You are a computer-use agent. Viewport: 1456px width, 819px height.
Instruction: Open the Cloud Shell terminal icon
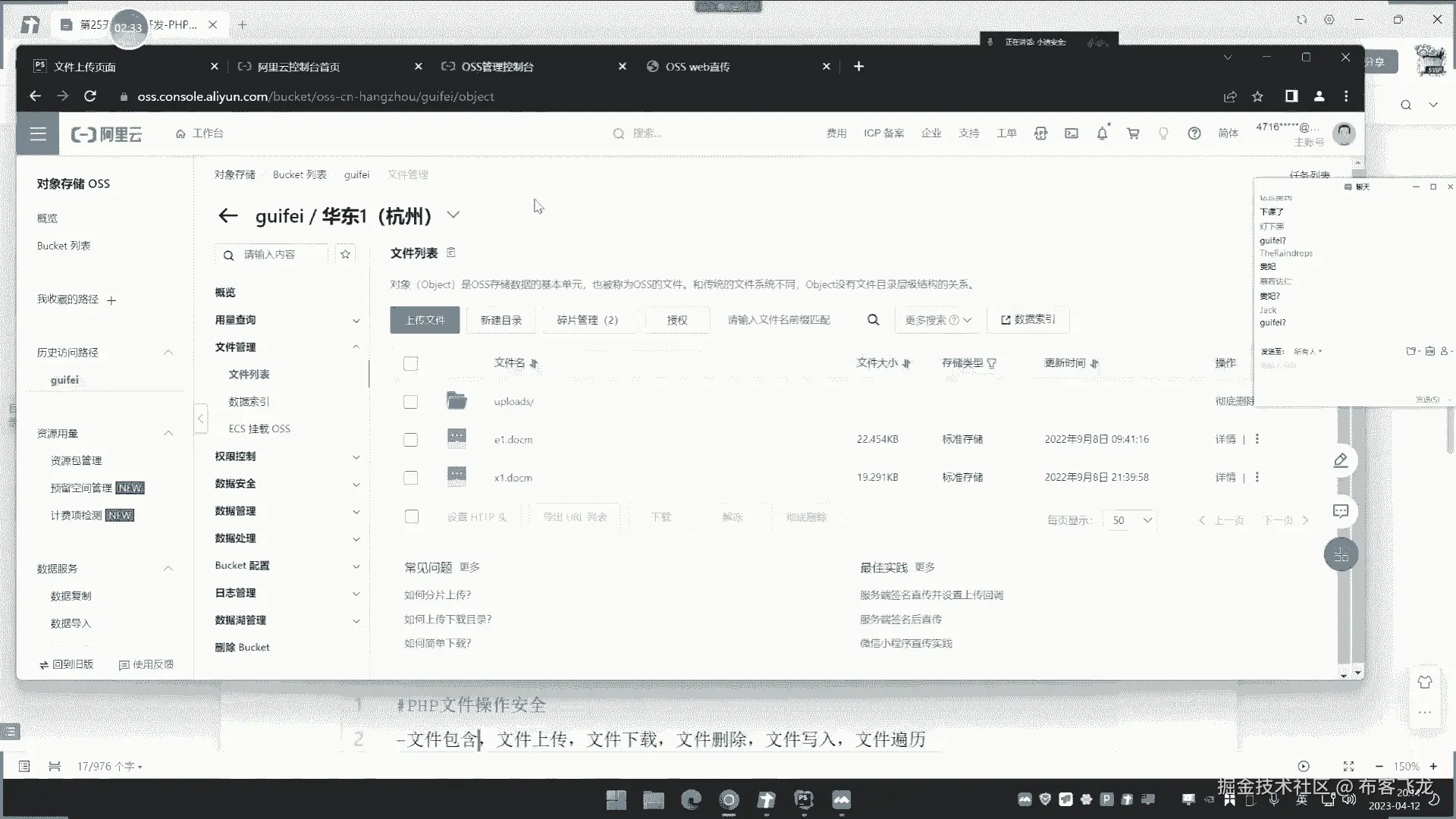tap(1072, 133)
